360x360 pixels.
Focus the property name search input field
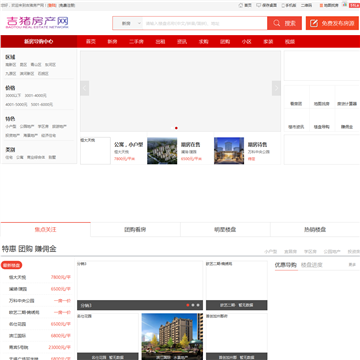pos(205,23)
